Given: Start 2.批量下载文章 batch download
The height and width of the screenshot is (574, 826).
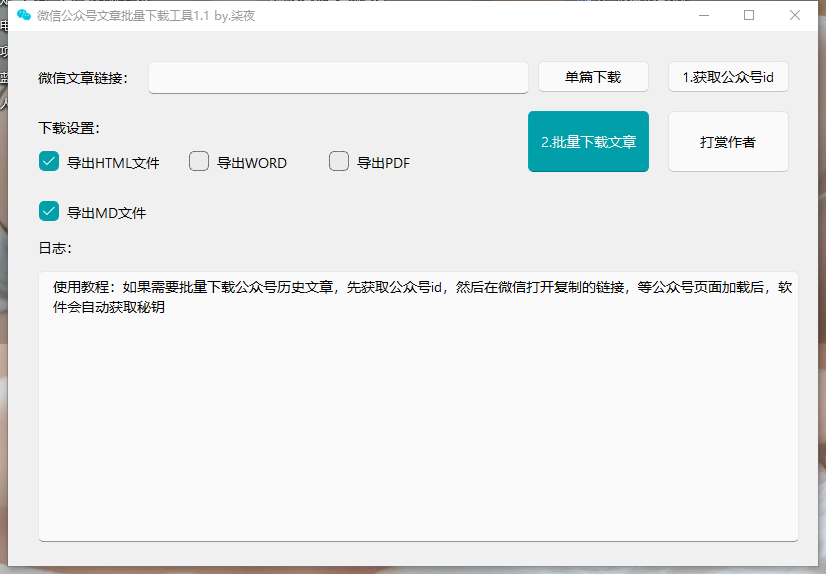Looking at the screenshot, I should point(588,142).
